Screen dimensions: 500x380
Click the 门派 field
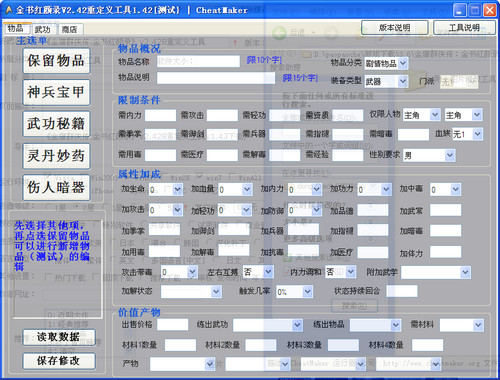point(459,82)
